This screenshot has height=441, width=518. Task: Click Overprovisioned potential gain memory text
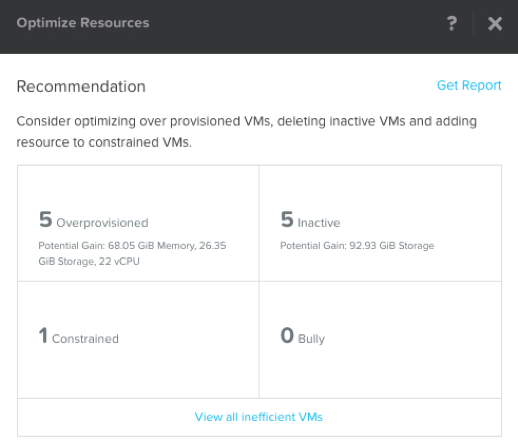[132, 246]
